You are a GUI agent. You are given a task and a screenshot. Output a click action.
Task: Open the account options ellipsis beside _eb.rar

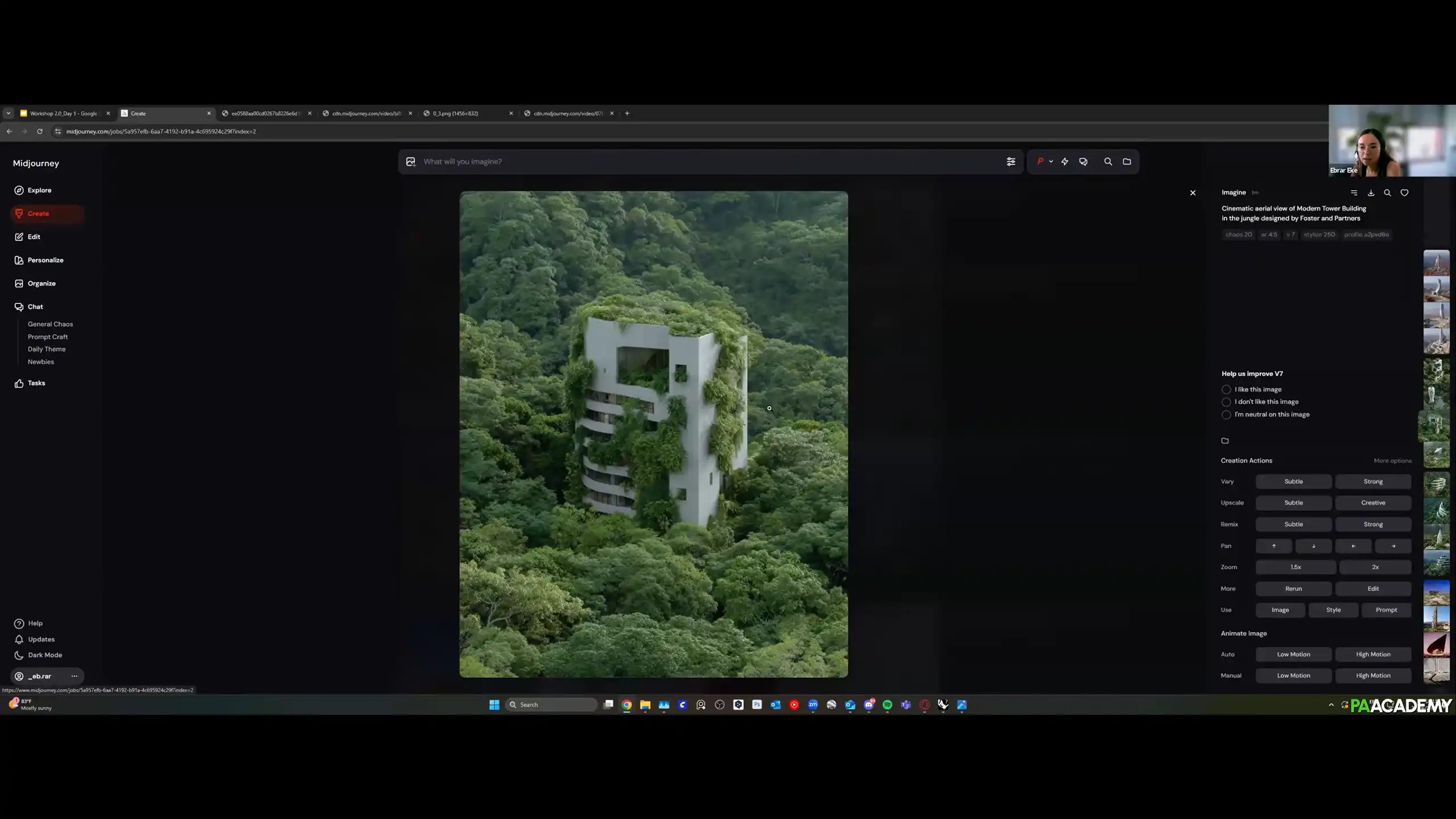click(74, 676)
